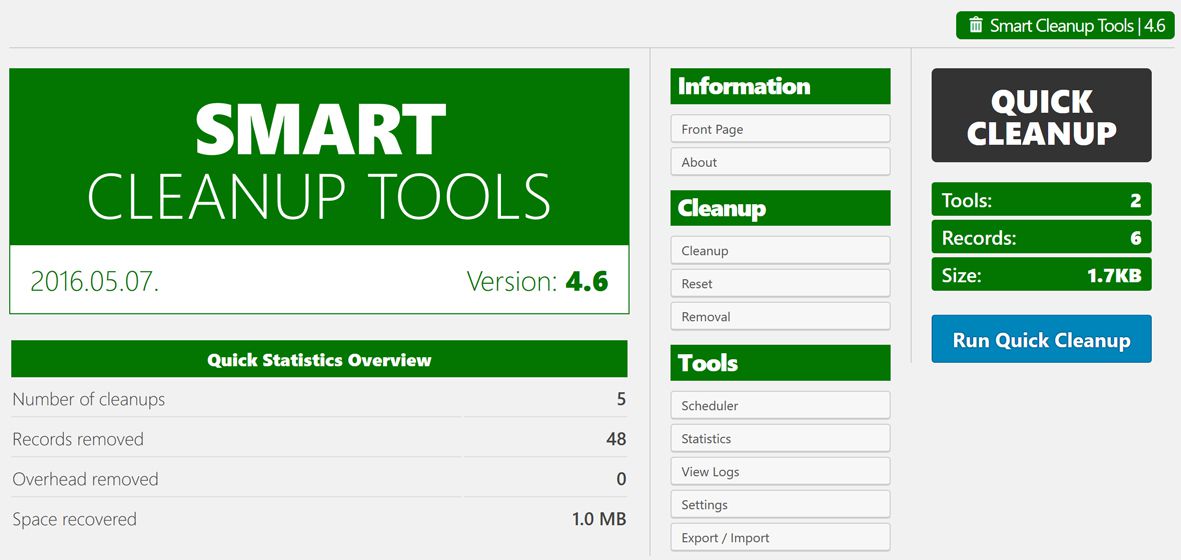The width and height of the screenshot is (1181, 560).
Task: Open plugin Settings
Action: [x=779, y=505]
